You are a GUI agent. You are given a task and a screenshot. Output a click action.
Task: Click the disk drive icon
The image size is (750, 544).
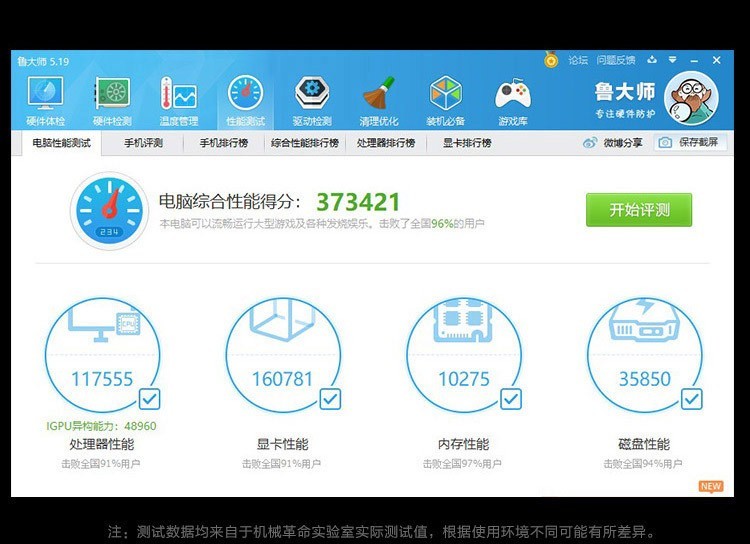coord(644,320)
